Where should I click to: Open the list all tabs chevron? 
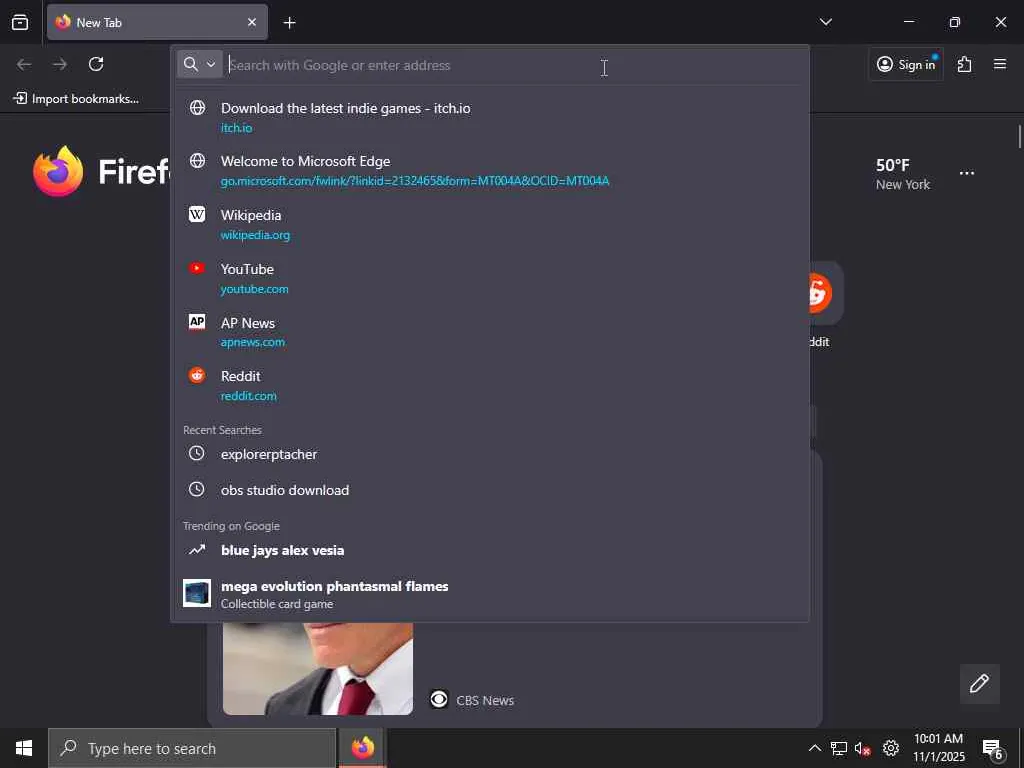(x=825, y=22)
